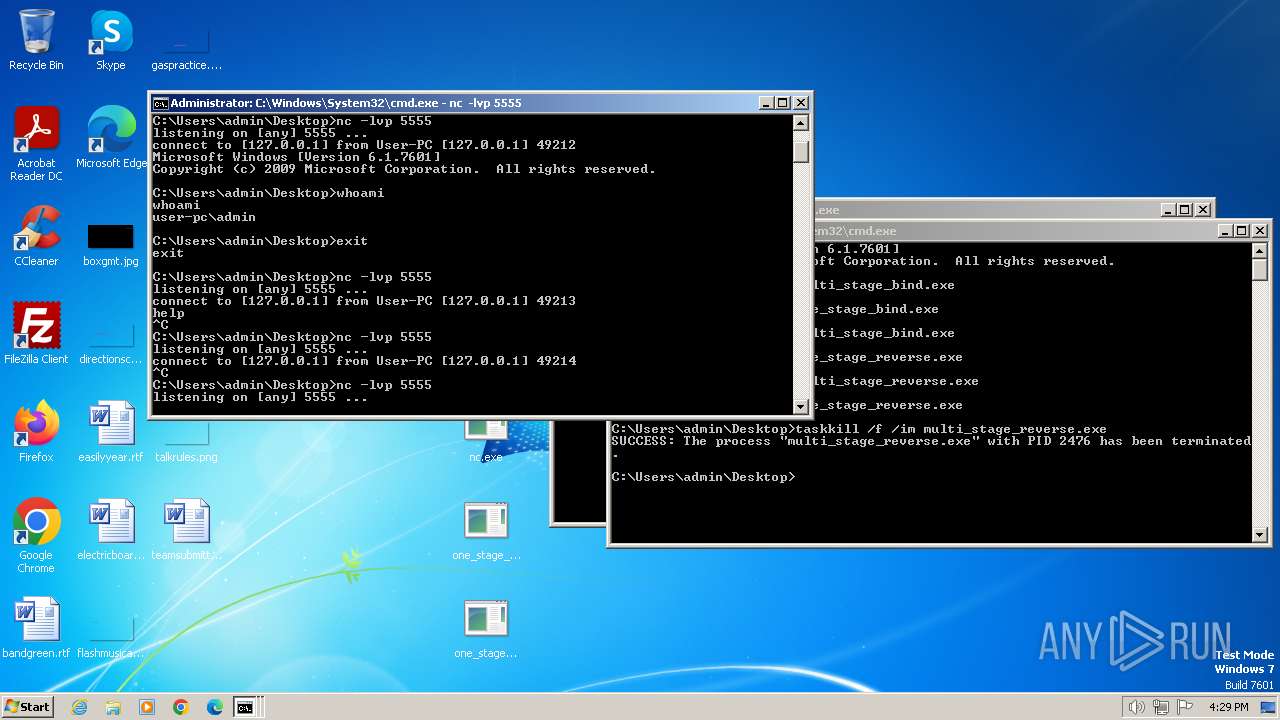Screen dimensions: 1280x720
Task: Click the Microsoft Windows [Version 6.1.7601] line in nc window
Action: 296,157
